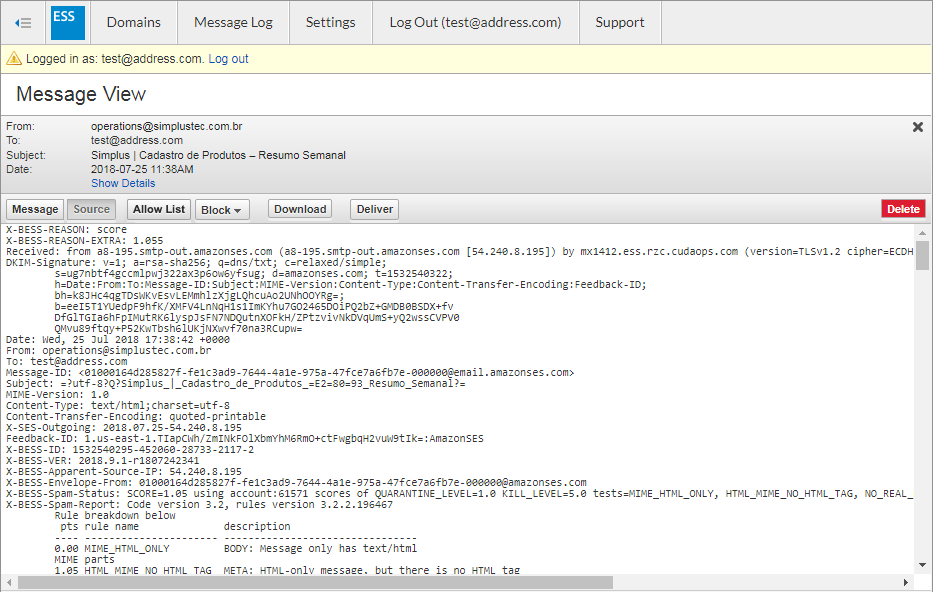This screenshot has height=592, width=933.
Task: Navigate to the Message Log
Action: 233,22
